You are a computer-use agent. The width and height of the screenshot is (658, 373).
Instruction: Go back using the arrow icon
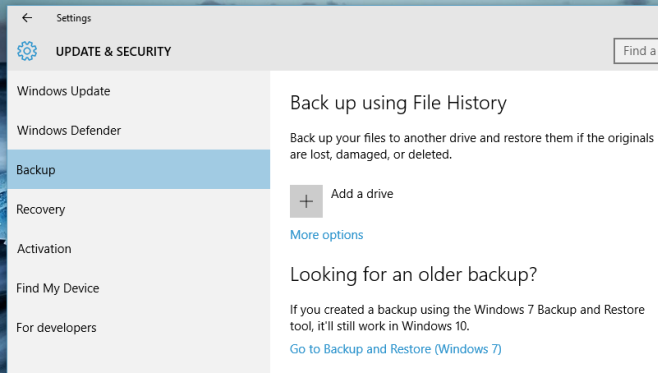click(27, 18)
